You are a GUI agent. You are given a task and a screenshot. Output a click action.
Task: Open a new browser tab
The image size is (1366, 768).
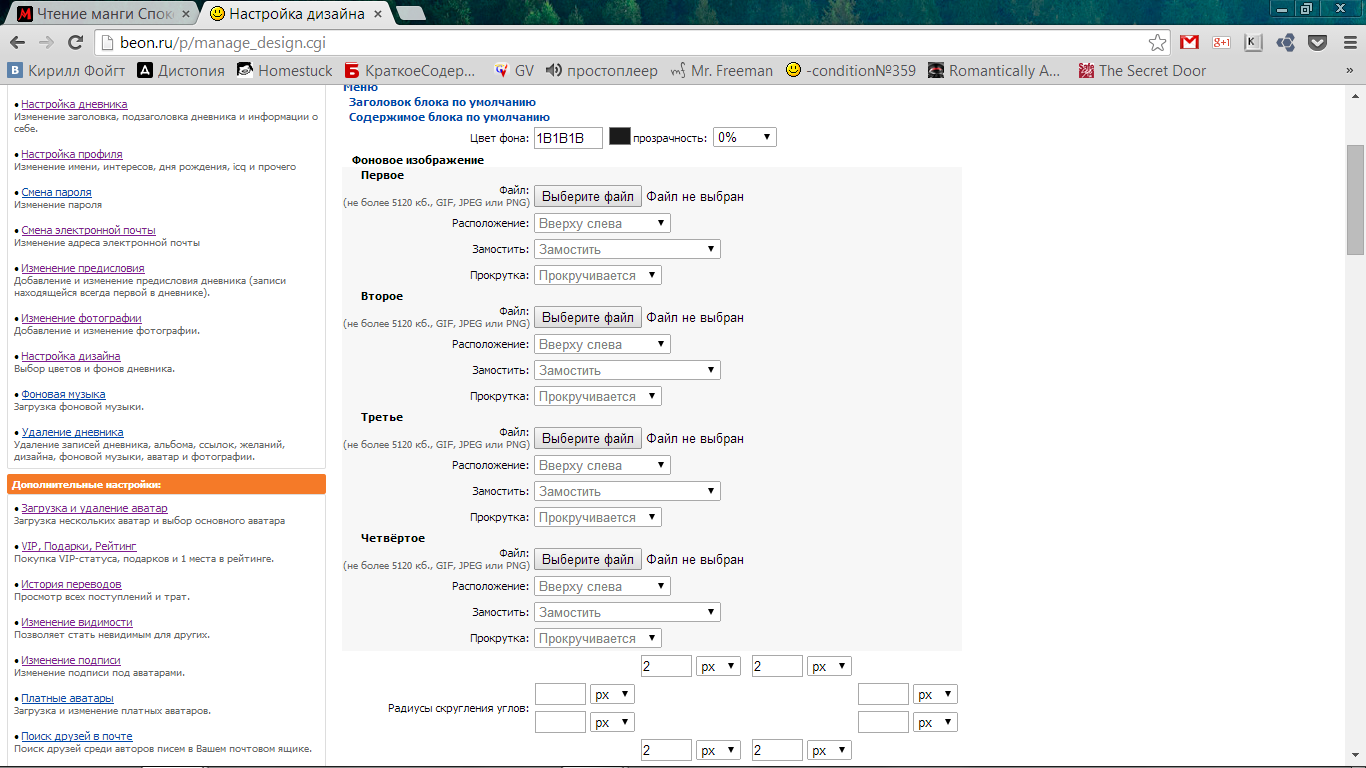pos(410,13)
